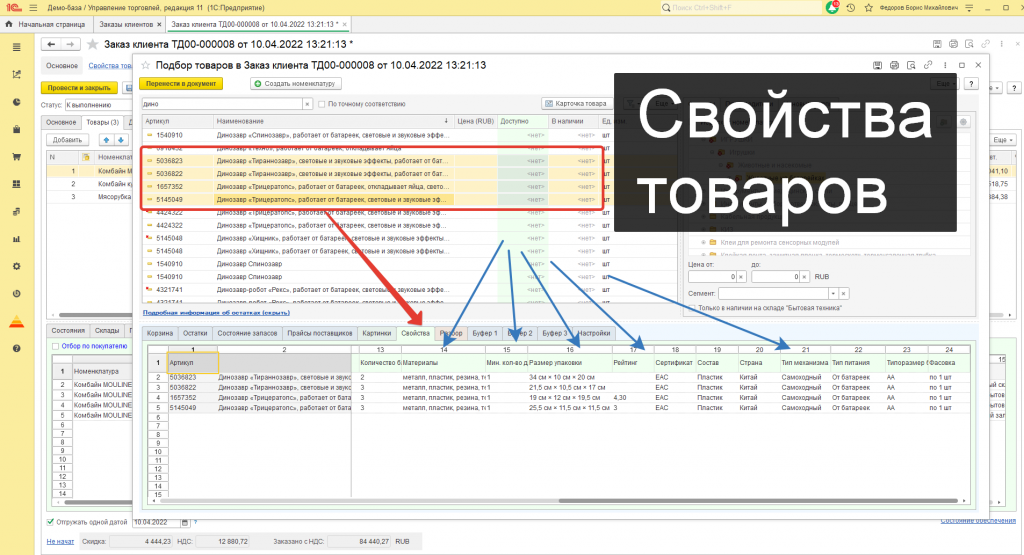Uncheck Отгружать одной датой

(50, 522)
